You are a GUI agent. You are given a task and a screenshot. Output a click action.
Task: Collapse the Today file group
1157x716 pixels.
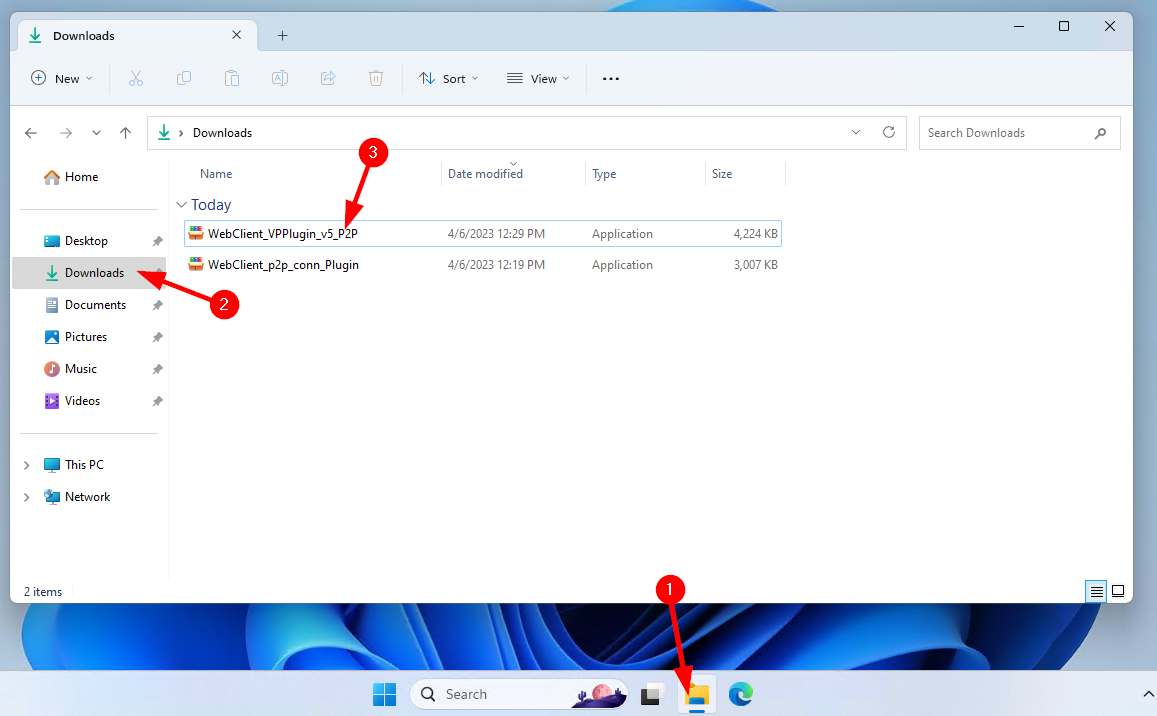pyautogui.click(x=180, y=204)
